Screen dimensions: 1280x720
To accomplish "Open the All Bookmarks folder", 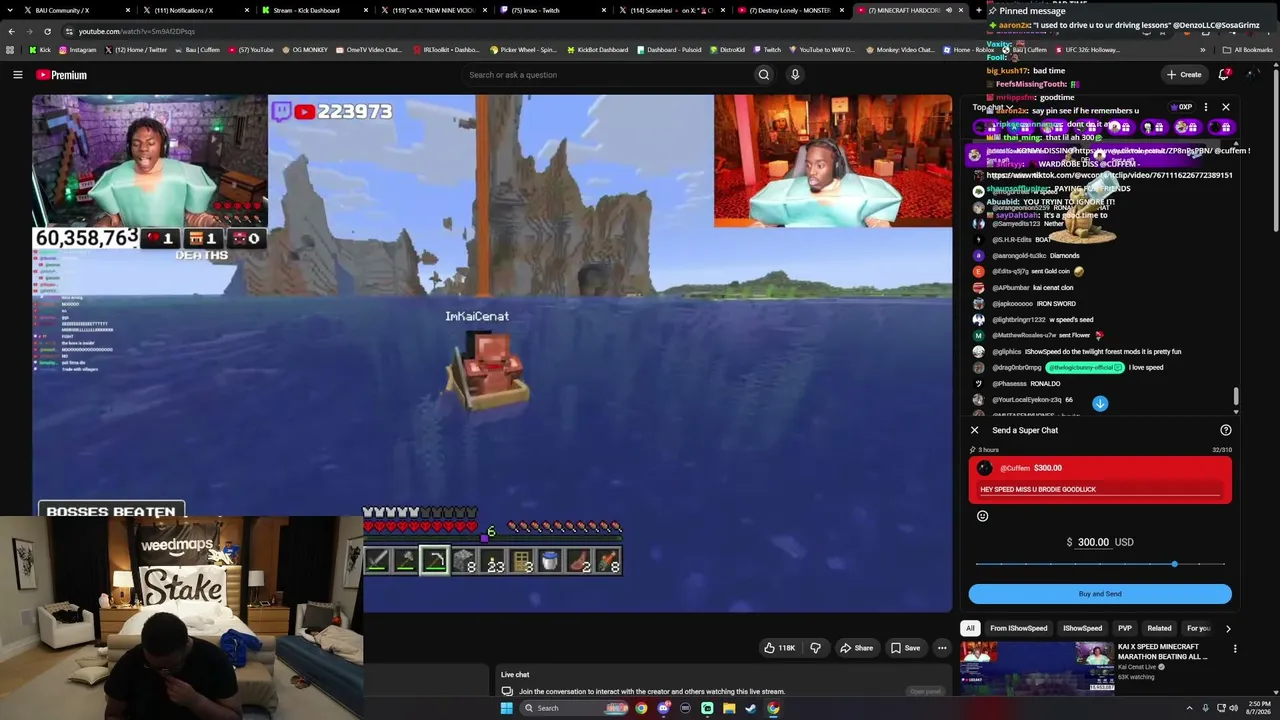I will 1248,50.
